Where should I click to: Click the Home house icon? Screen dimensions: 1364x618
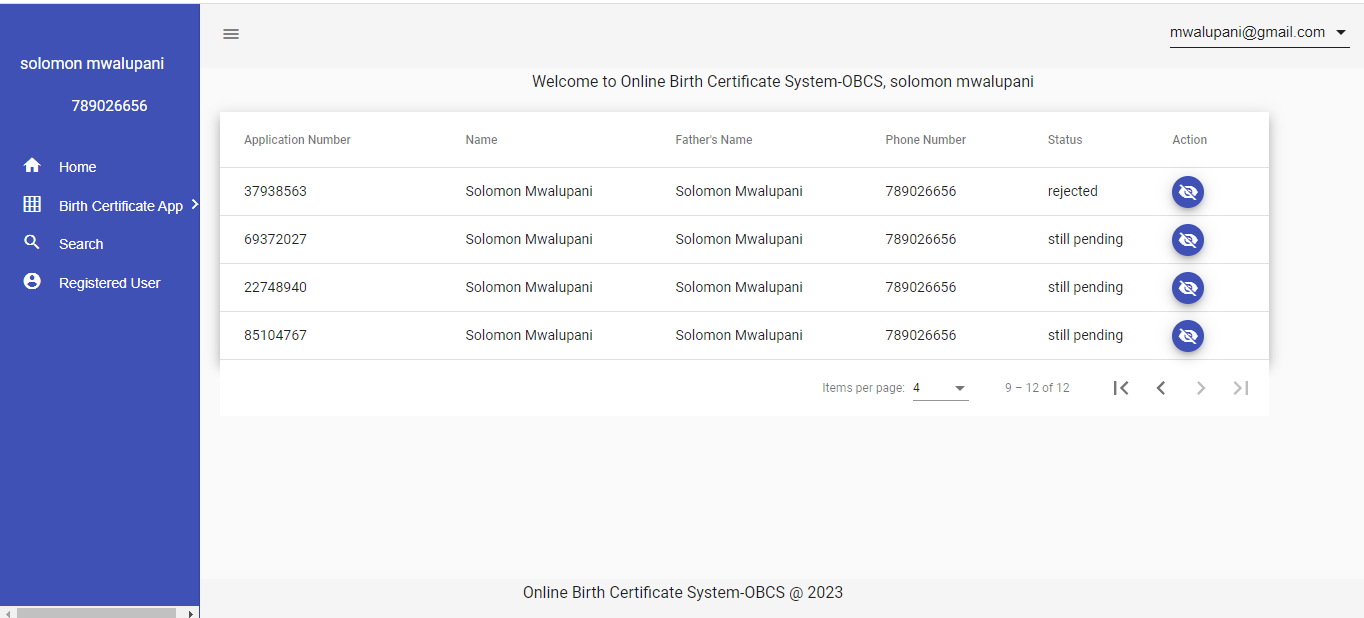click(32, 166)
